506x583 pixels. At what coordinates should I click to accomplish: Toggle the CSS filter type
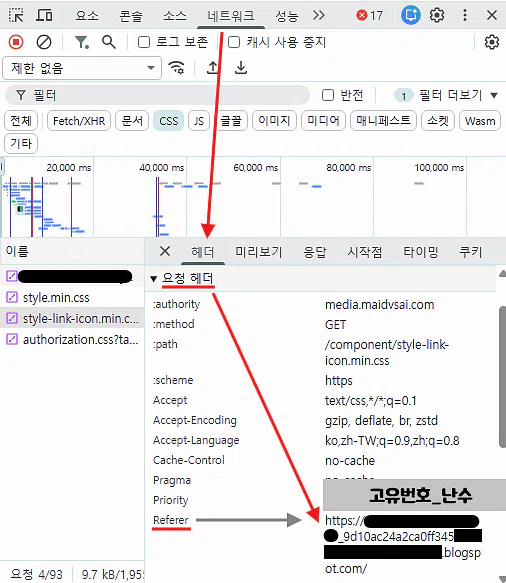[x=168, y=121]
